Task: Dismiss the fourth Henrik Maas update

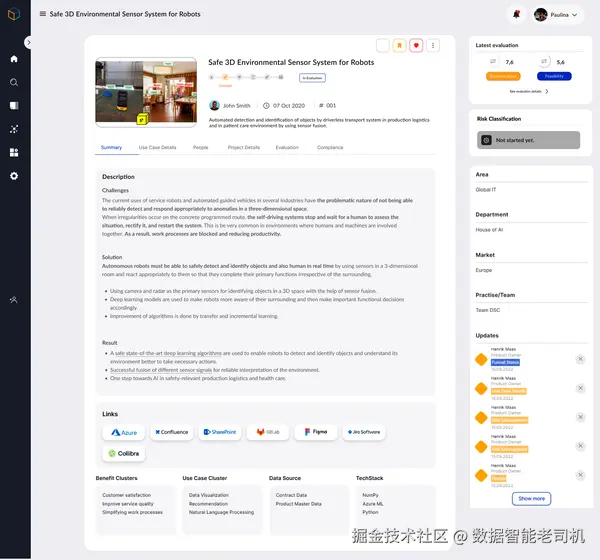Action: pyautogui.click(x=580, y=446)
